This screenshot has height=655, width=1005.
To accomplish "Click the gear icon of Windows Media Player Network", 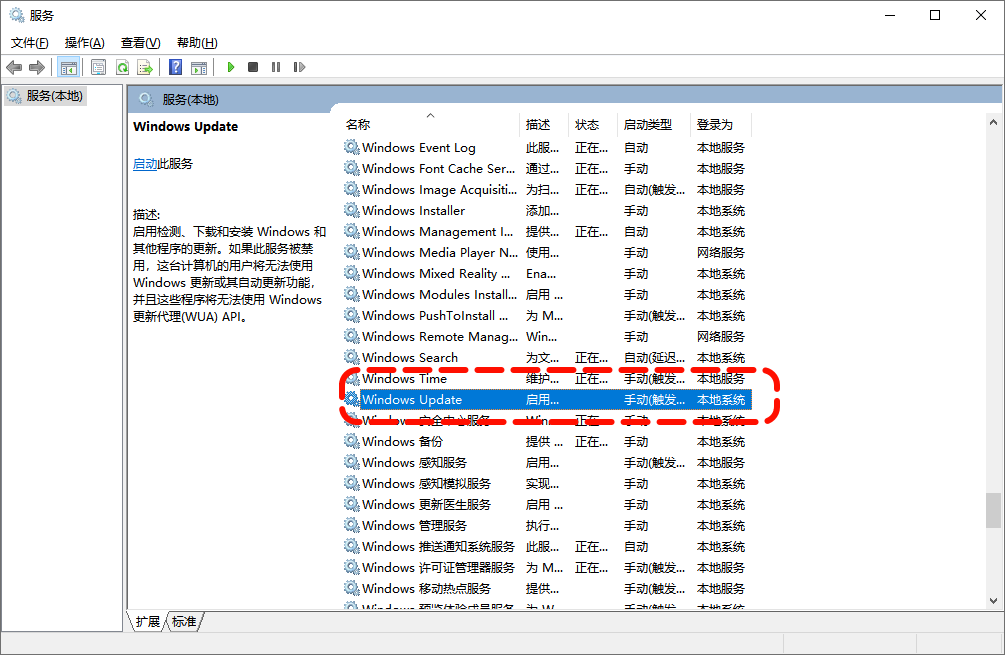I will pos(351,253).
